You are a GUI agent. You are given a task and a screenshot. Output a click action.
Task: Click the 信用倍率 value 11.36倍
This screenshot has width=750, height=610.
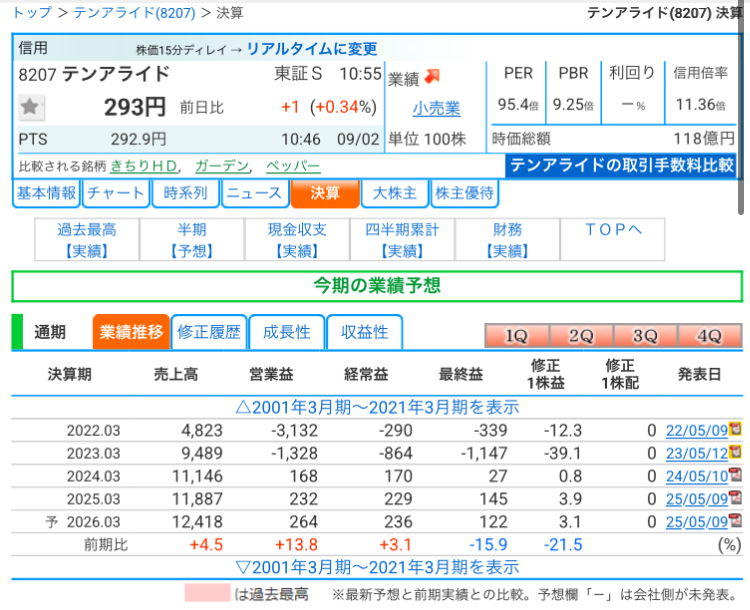(700, 104)
